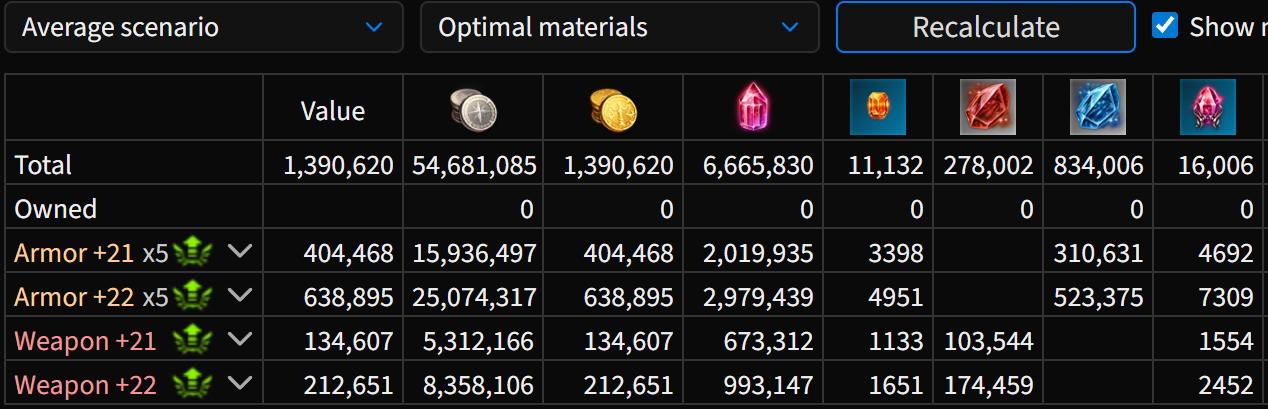The image size is (1268, 409).
Task: Click the Owned silver amount field
Action: [473, 209]
